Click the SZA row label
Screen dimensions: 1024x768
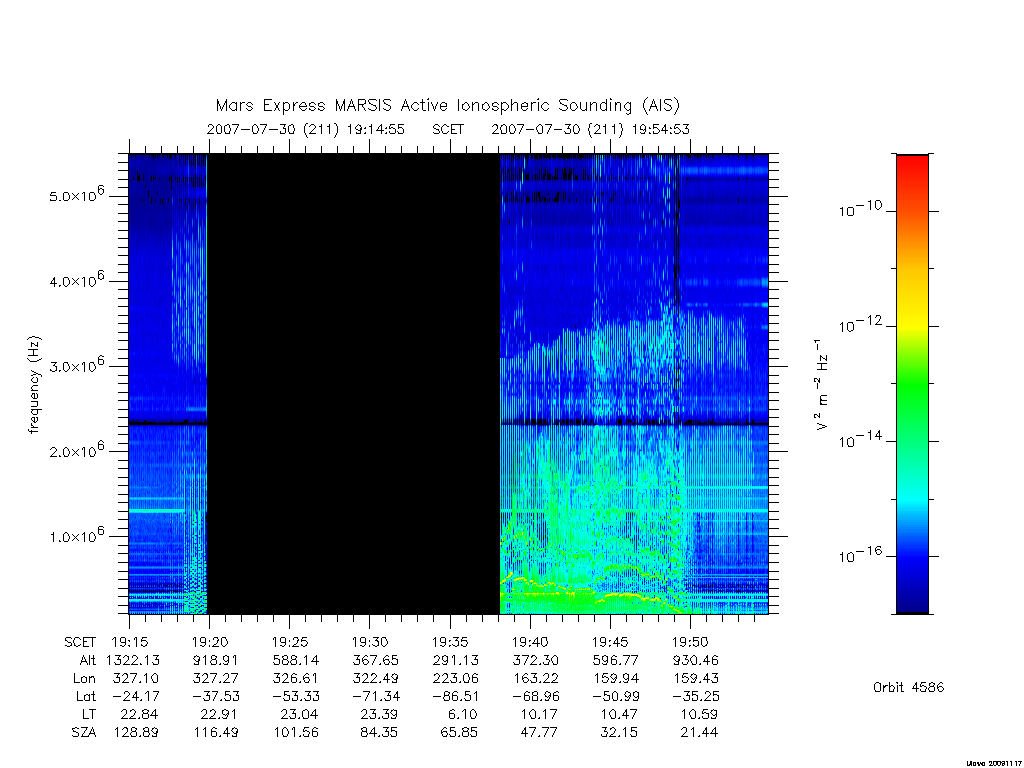84,733
